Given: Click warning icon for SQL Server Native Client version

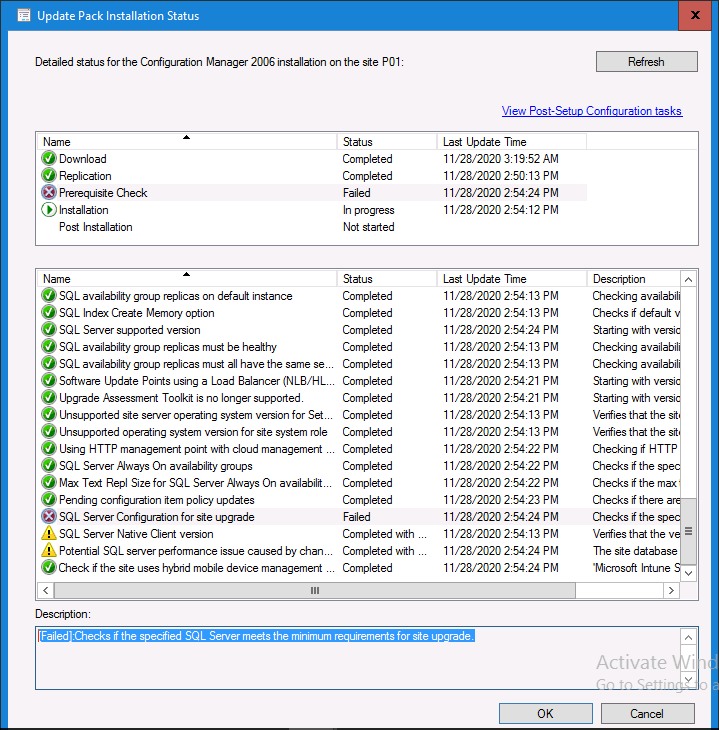Looking at the screenshot, I should [48, 534].
